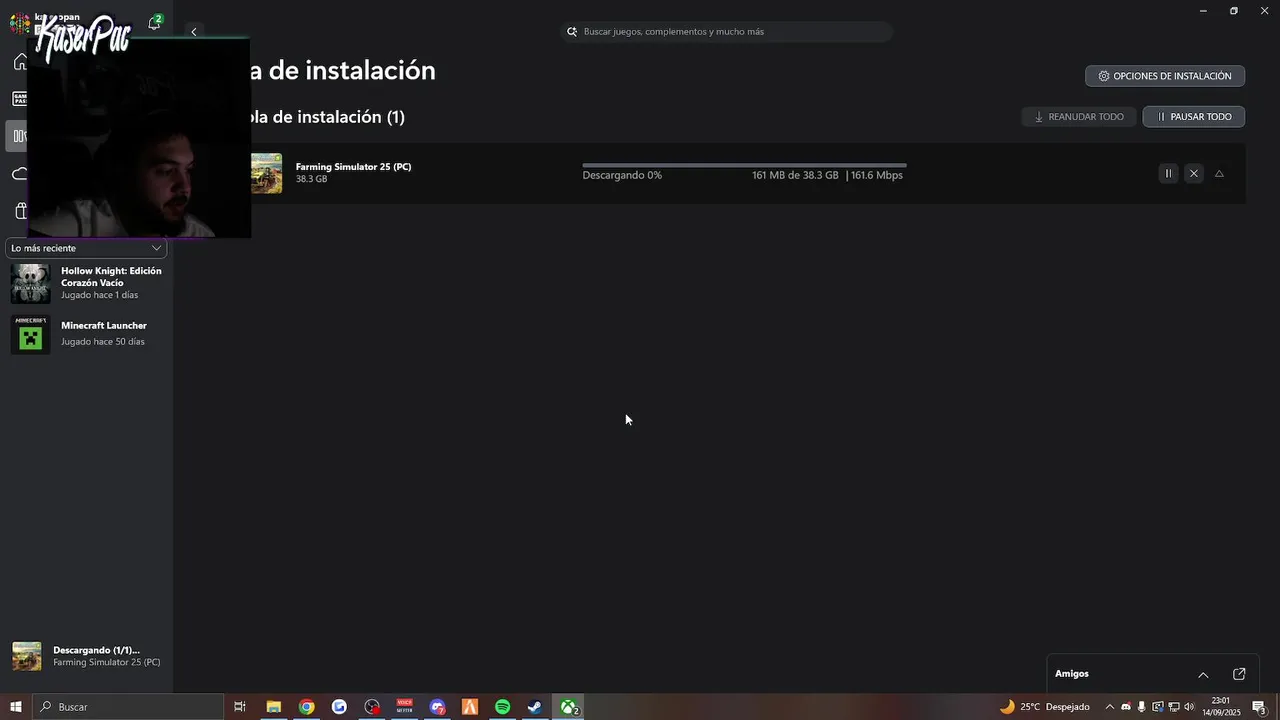
Task: Go back with the left arrow button
Action: (x=194, y=32)
